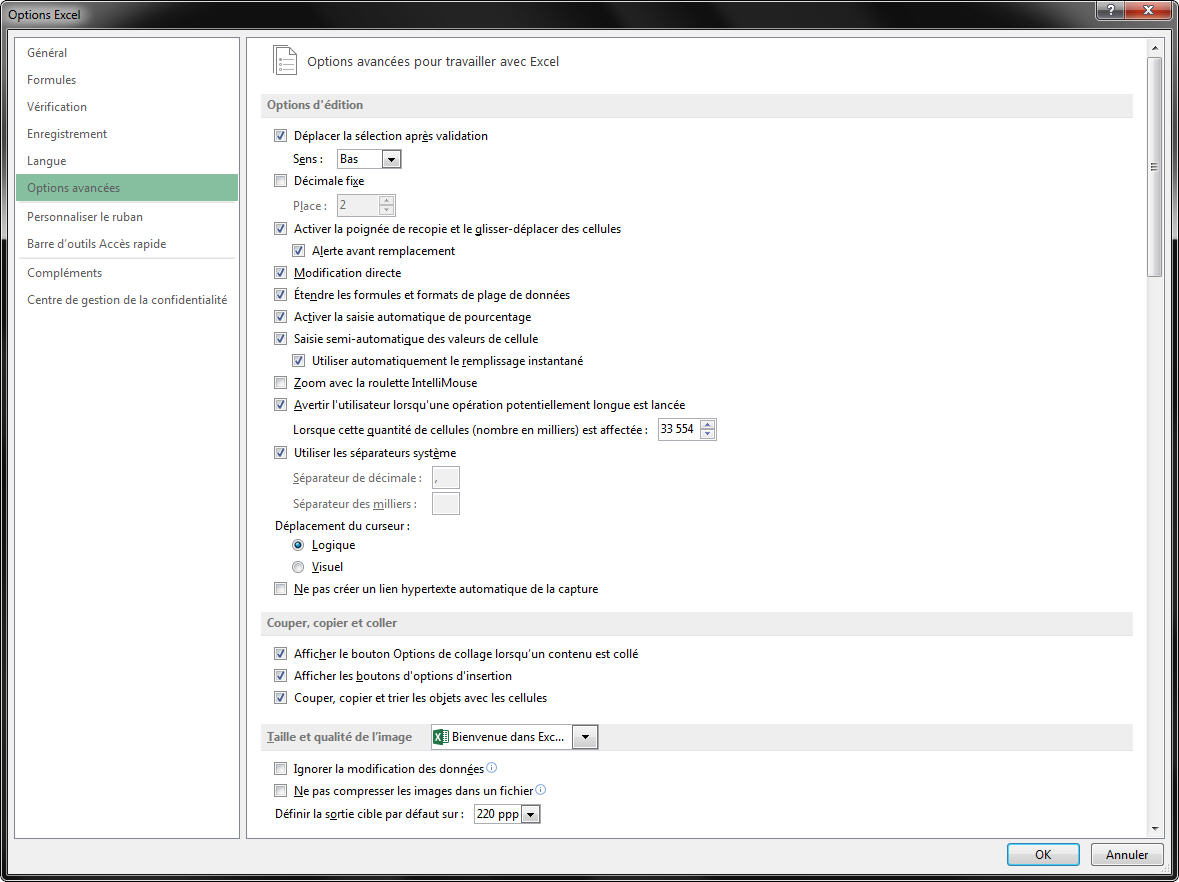This screenshot has height=882, width=1179.
Task: Open the "Enregistrement" category
Action: (126, 134)
